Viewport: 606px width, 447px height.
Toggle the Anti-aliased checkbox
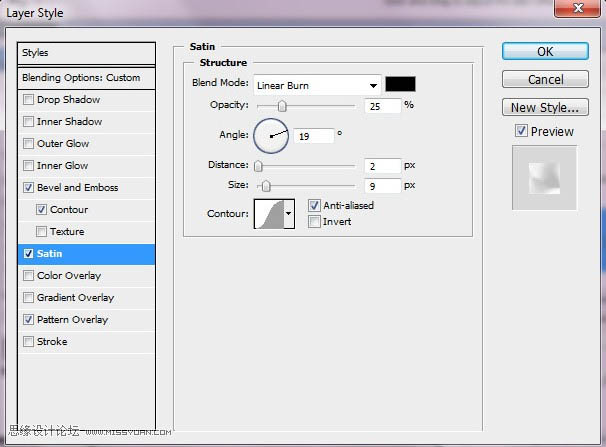pyautogui.click(x=314, y=206)
